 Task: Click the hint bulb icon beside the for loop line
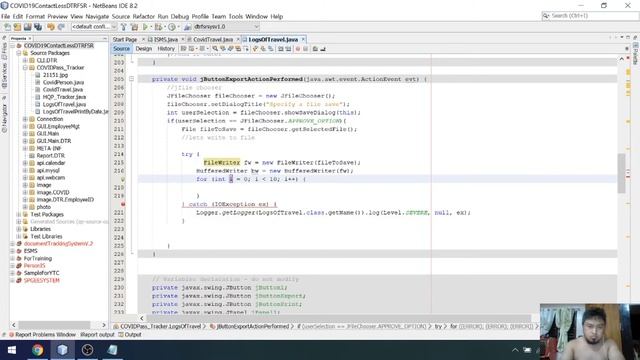click(122, 179)
